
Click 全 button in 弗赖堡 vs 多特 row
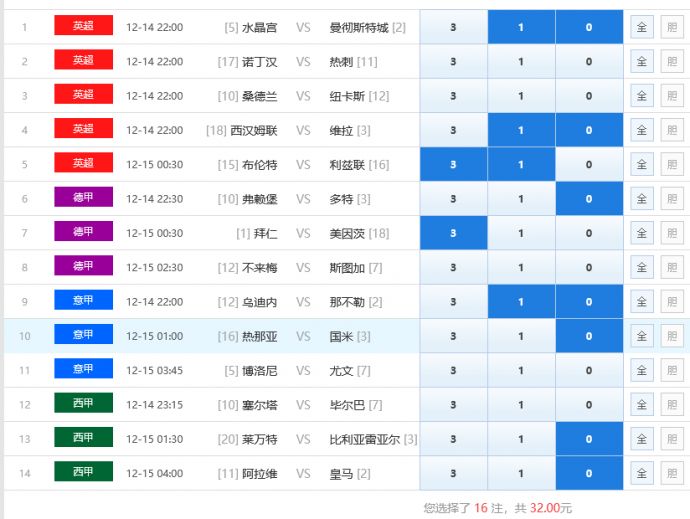pyautogui.click(x=641, y=199)
